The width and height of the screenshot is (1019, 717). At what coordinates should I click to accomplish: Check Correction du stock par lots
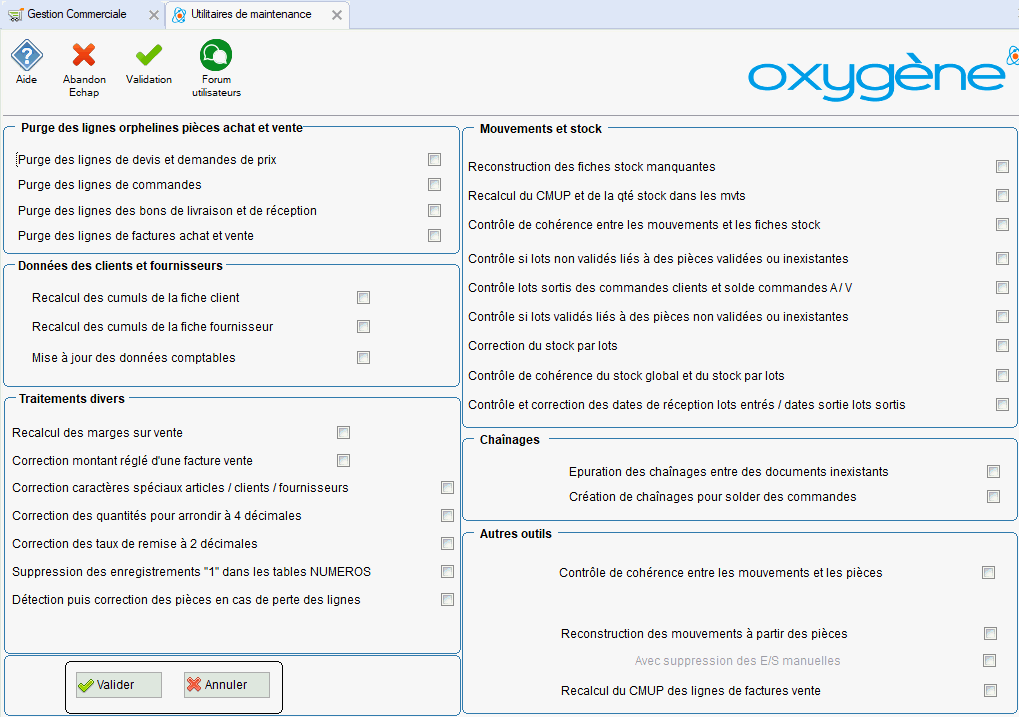[x=1002, y=346]
